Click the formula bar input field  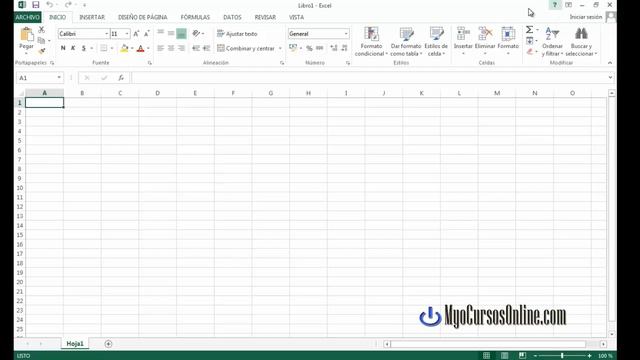(369, 78)
